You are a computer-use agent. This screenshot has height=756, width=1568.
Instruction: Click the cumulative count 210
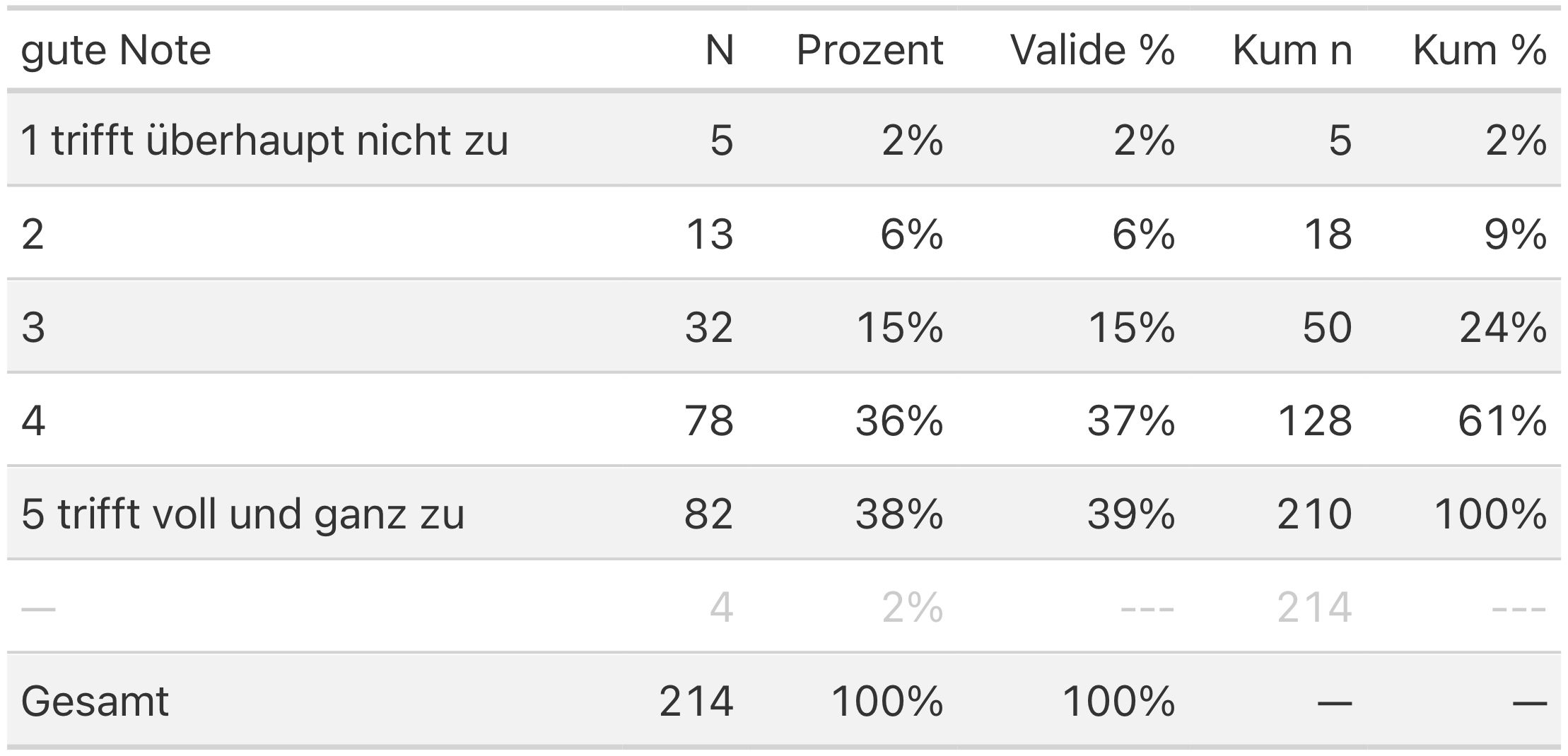[x=1314, y=514]
